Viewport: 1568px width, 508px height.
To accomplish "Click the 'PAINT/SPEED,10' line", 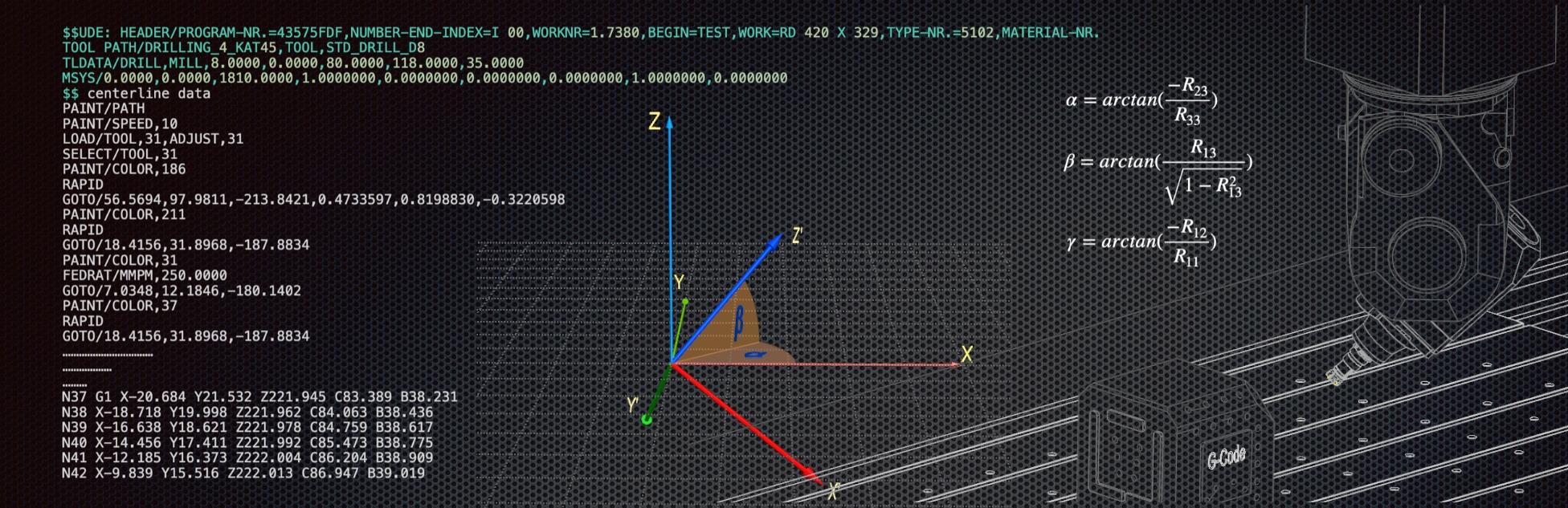I will point(120,124).
